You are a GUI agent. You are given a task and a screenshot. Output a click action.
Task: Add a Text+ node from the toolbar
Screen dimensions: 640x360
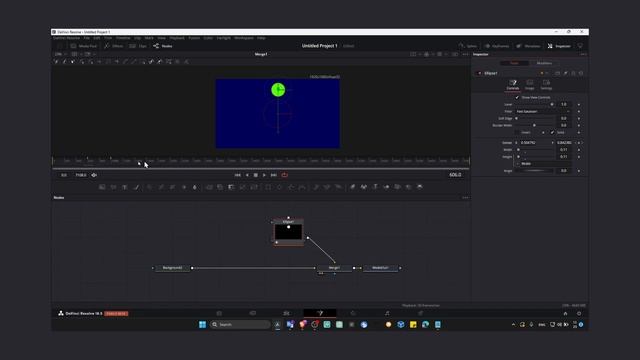tap(125, 187)
